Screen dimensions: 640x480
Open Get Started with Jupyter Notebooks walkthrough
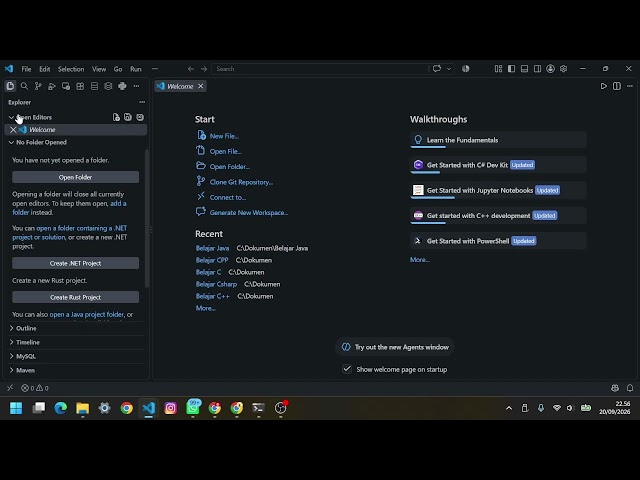(x=498, y=190)
